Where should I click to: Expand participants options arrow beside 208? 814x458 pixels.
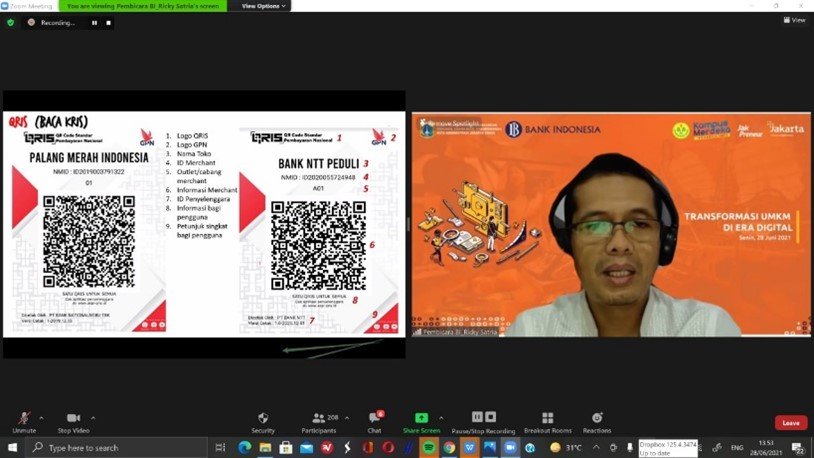click(x=347, y=418)
